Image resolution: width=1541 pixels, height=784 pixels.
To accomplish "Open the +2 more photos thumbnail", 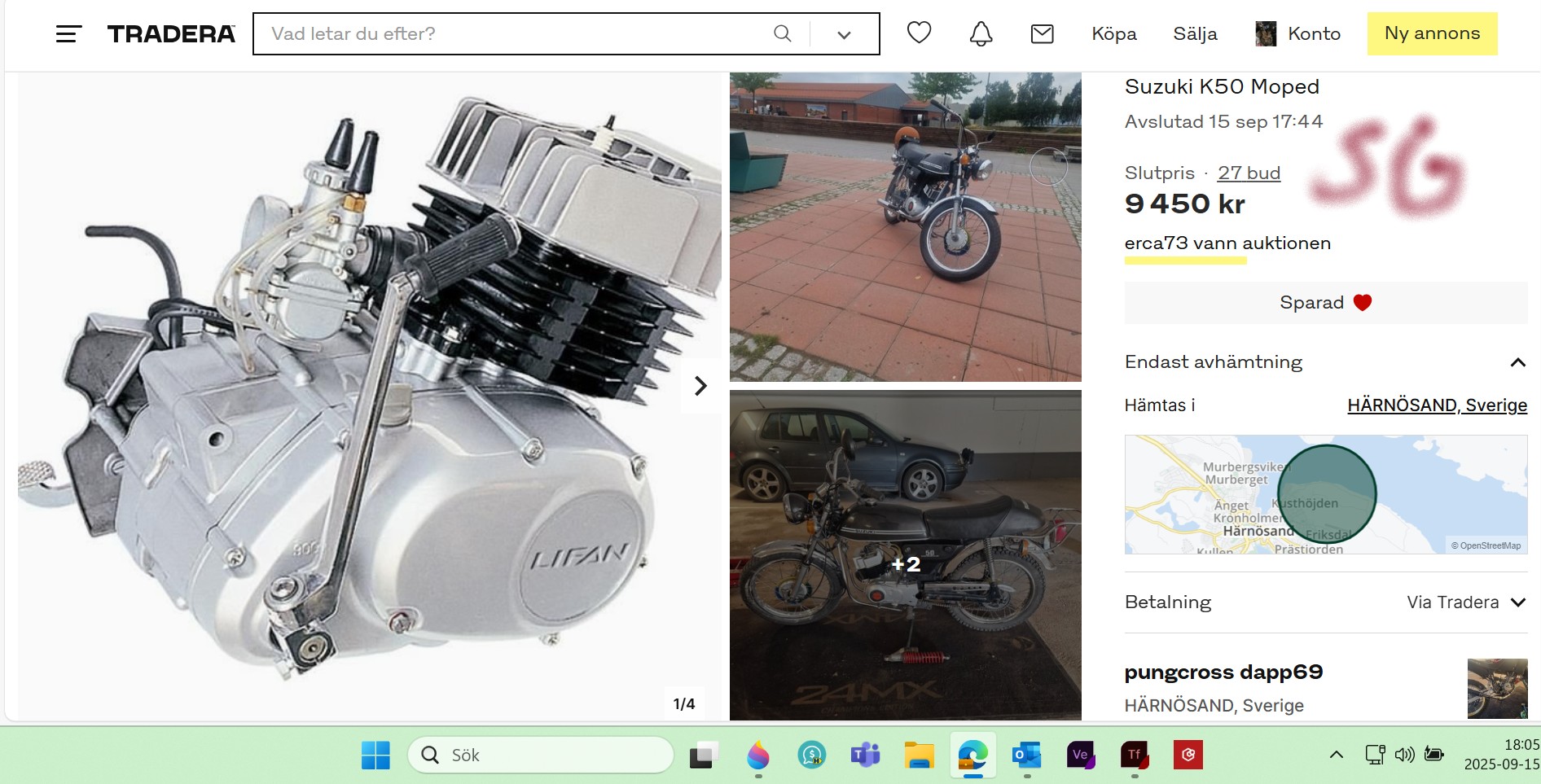I will (905, 555).
